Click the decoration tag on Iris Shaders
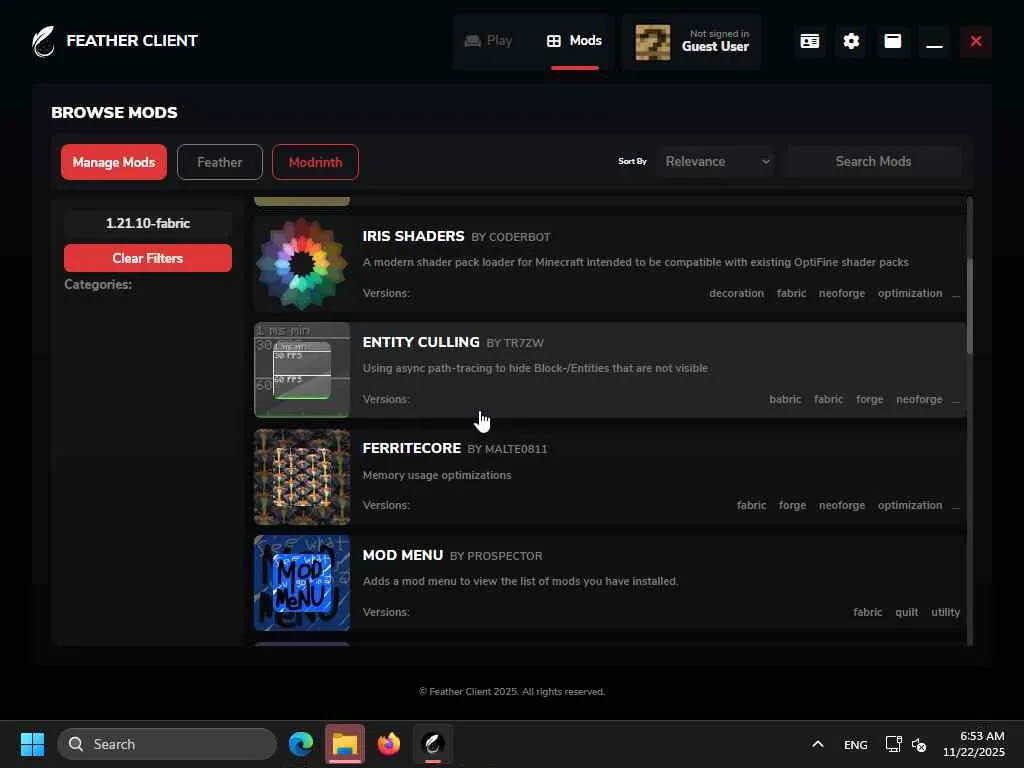Viewport: 1024px width, 768px height. pyautogui.click(x=736, y=293)
